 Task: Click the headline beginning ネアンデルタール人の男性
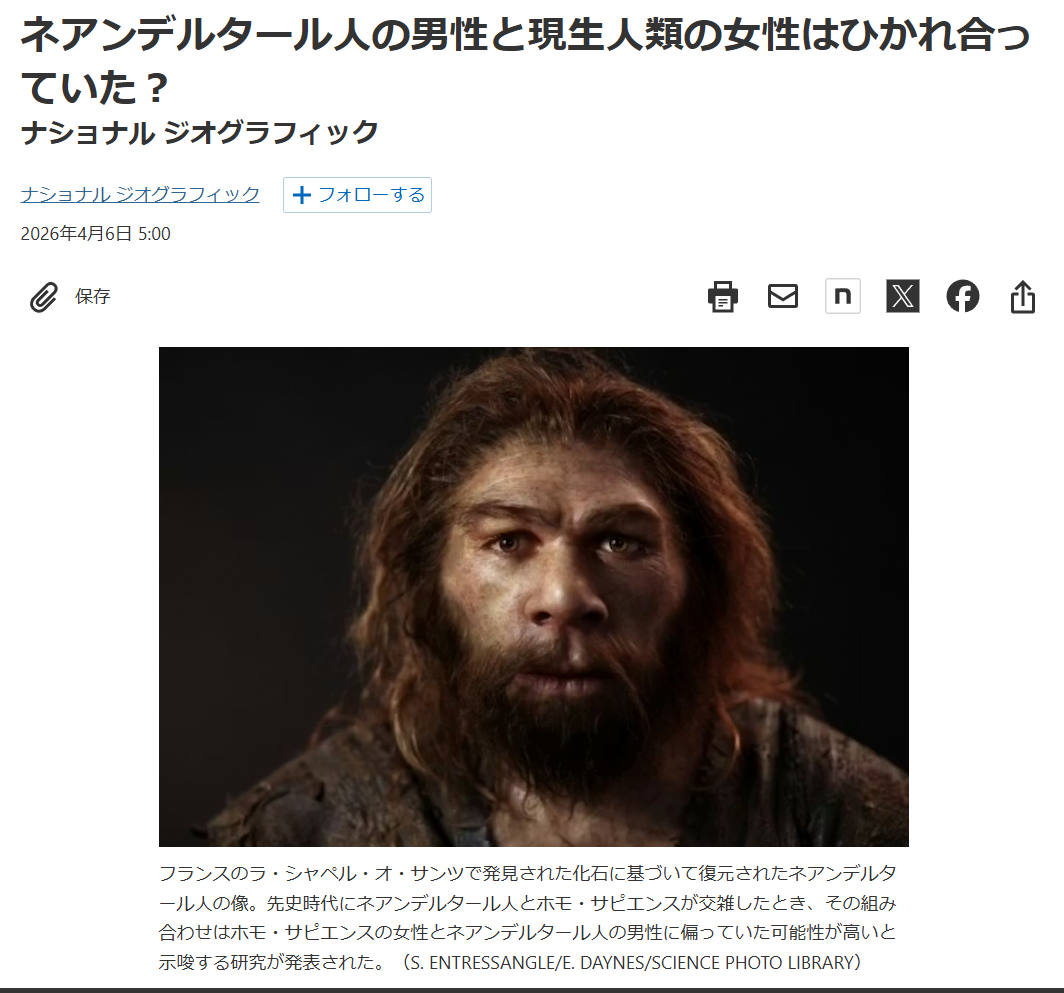(526, 34)
